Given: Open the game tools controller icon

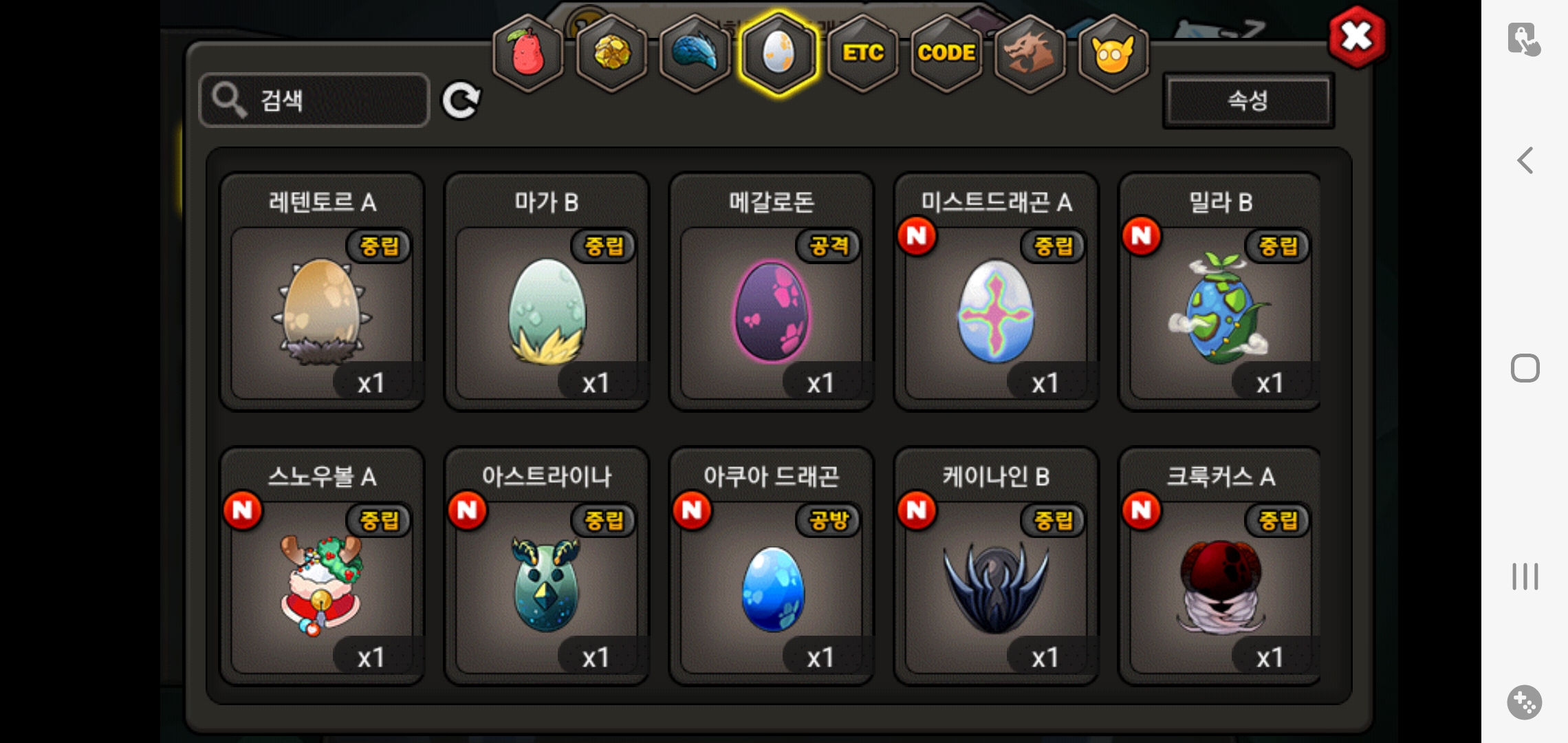Looking at the screenshot, I should tap(1525, 702).
